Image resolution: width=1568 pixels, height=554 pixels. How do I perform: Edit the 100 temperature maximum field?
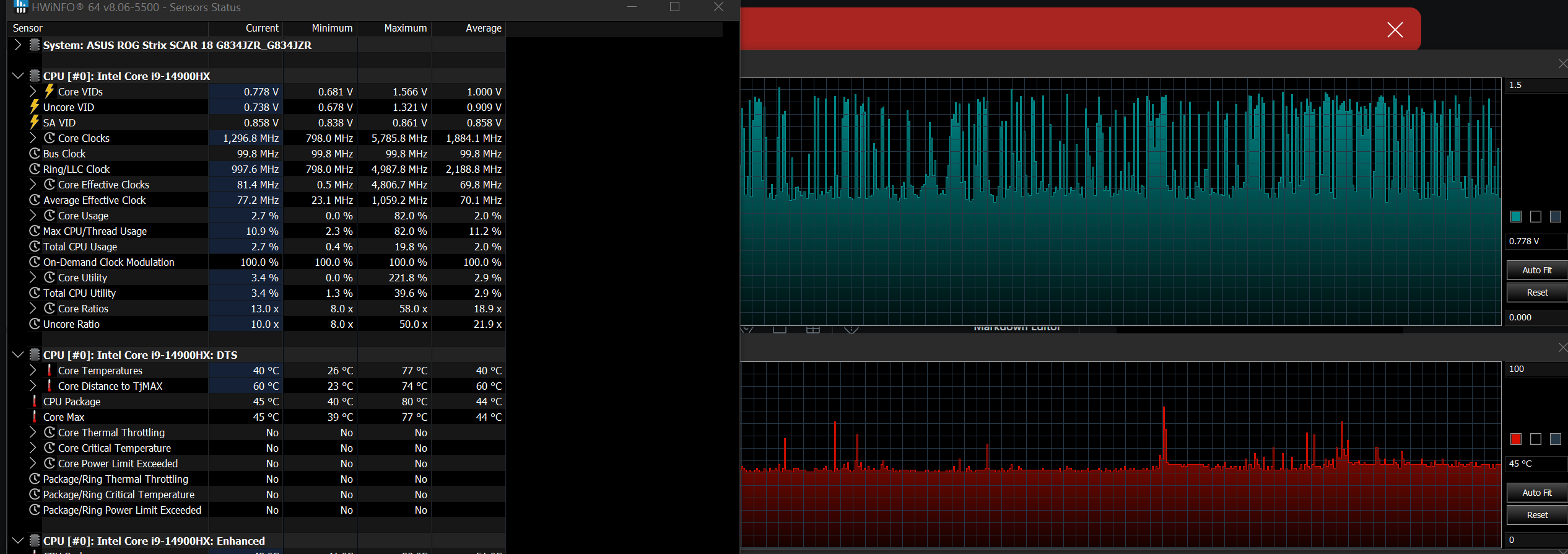[x=1536, y=369]
